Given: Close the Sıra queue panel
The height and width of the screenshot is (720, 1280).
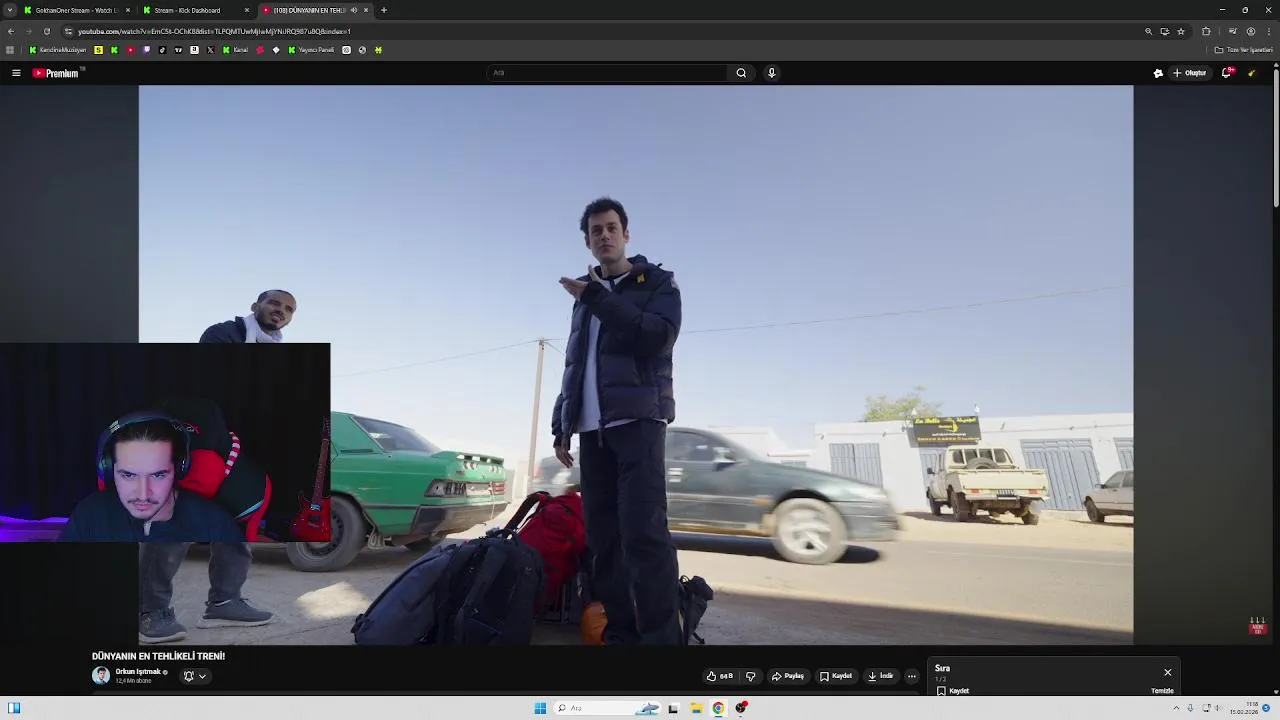Looking at the screenshot, I should pyautogui.click(x=1167, y=672).
